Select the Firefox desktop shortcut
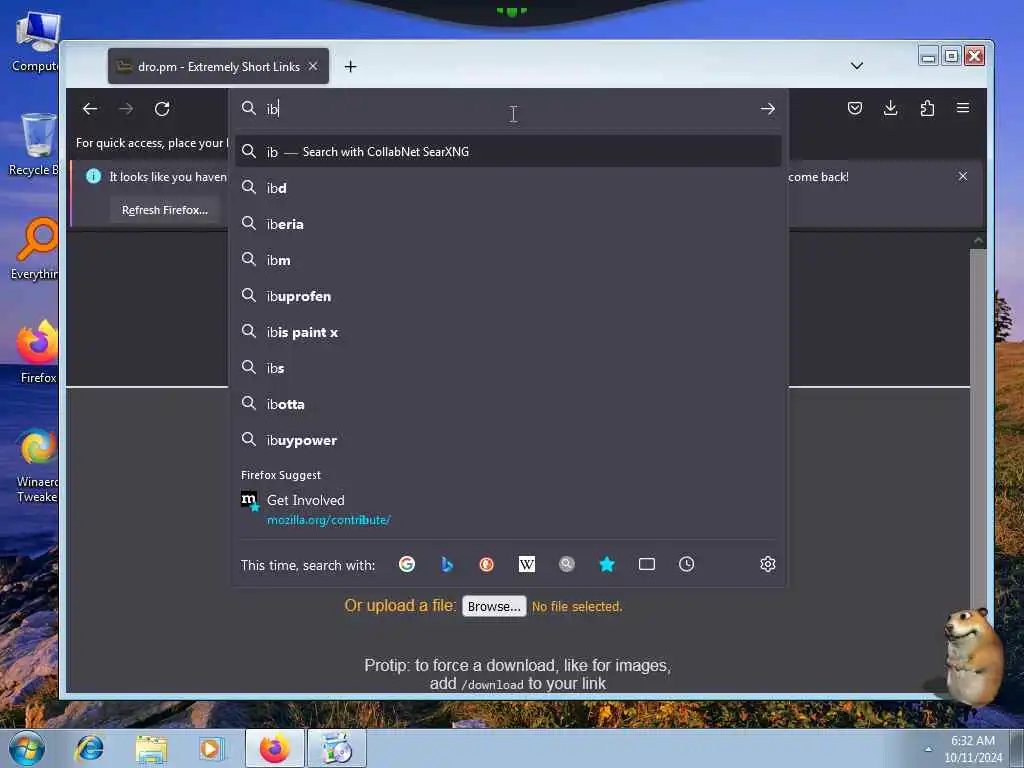This screenshot has height=768, width=1024. (x=37, y=353)
